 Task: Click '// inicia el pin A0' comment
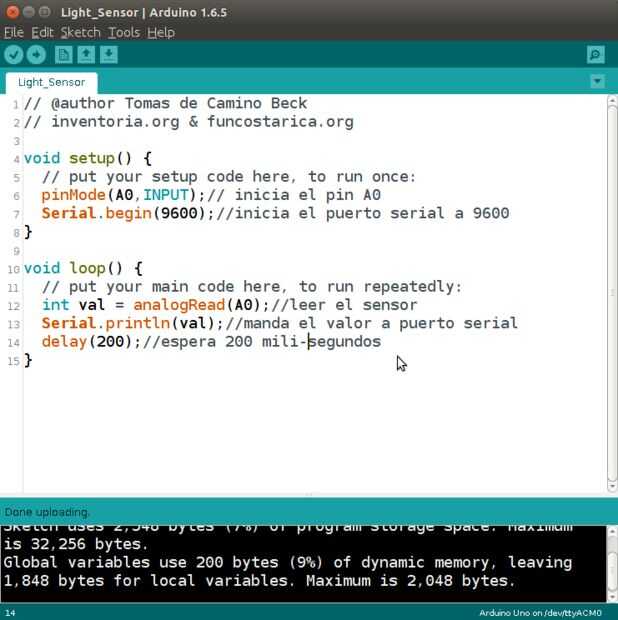tap(294, 195)
